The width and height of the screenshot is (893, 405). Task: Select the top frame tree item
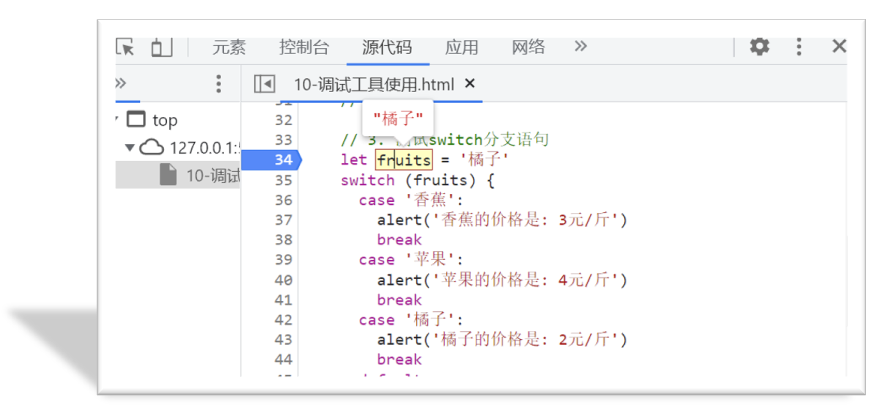click(164, 120)
